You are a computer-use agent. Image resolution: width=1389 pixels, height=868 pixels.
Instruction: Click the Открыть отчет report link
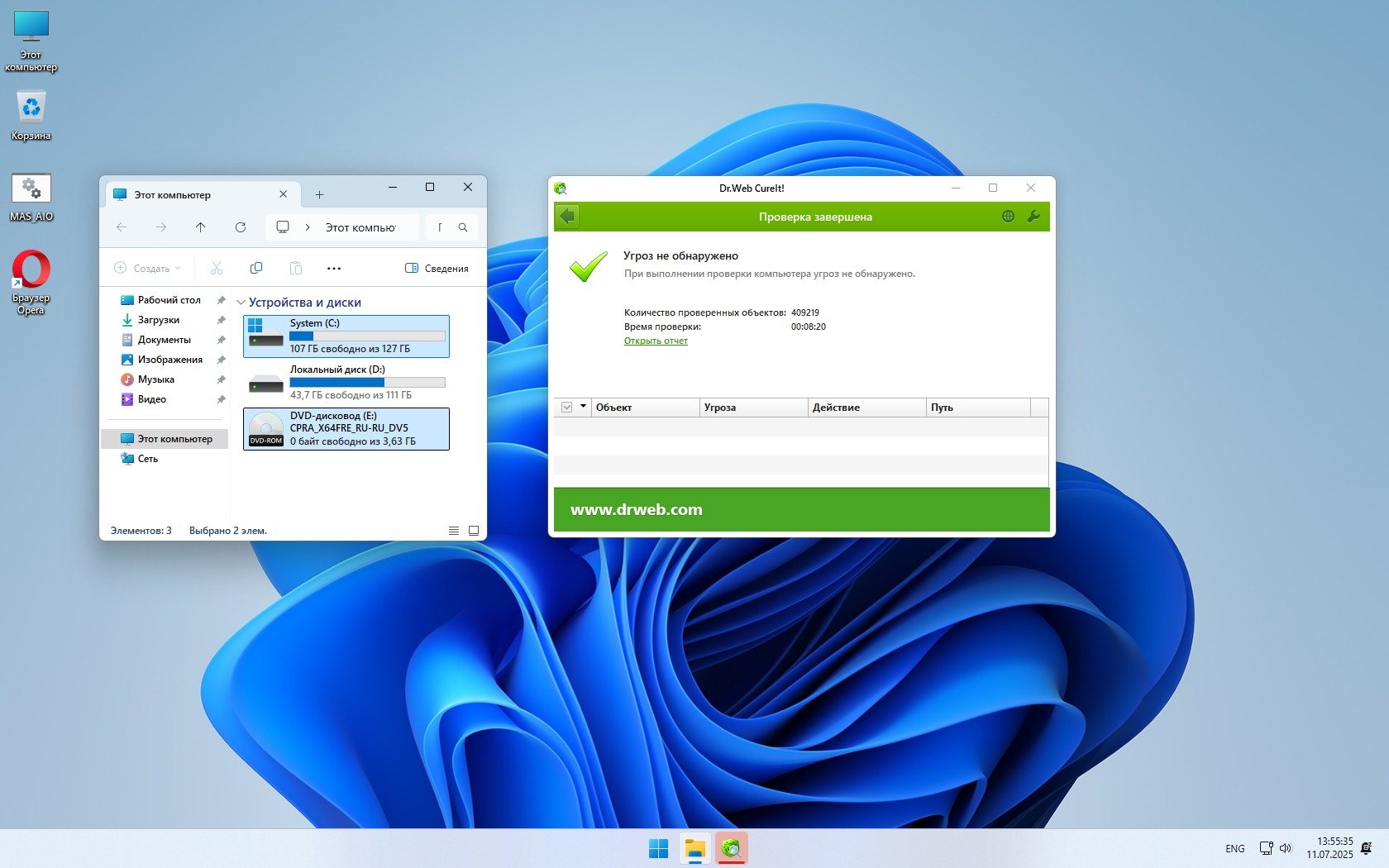point(656,341)
